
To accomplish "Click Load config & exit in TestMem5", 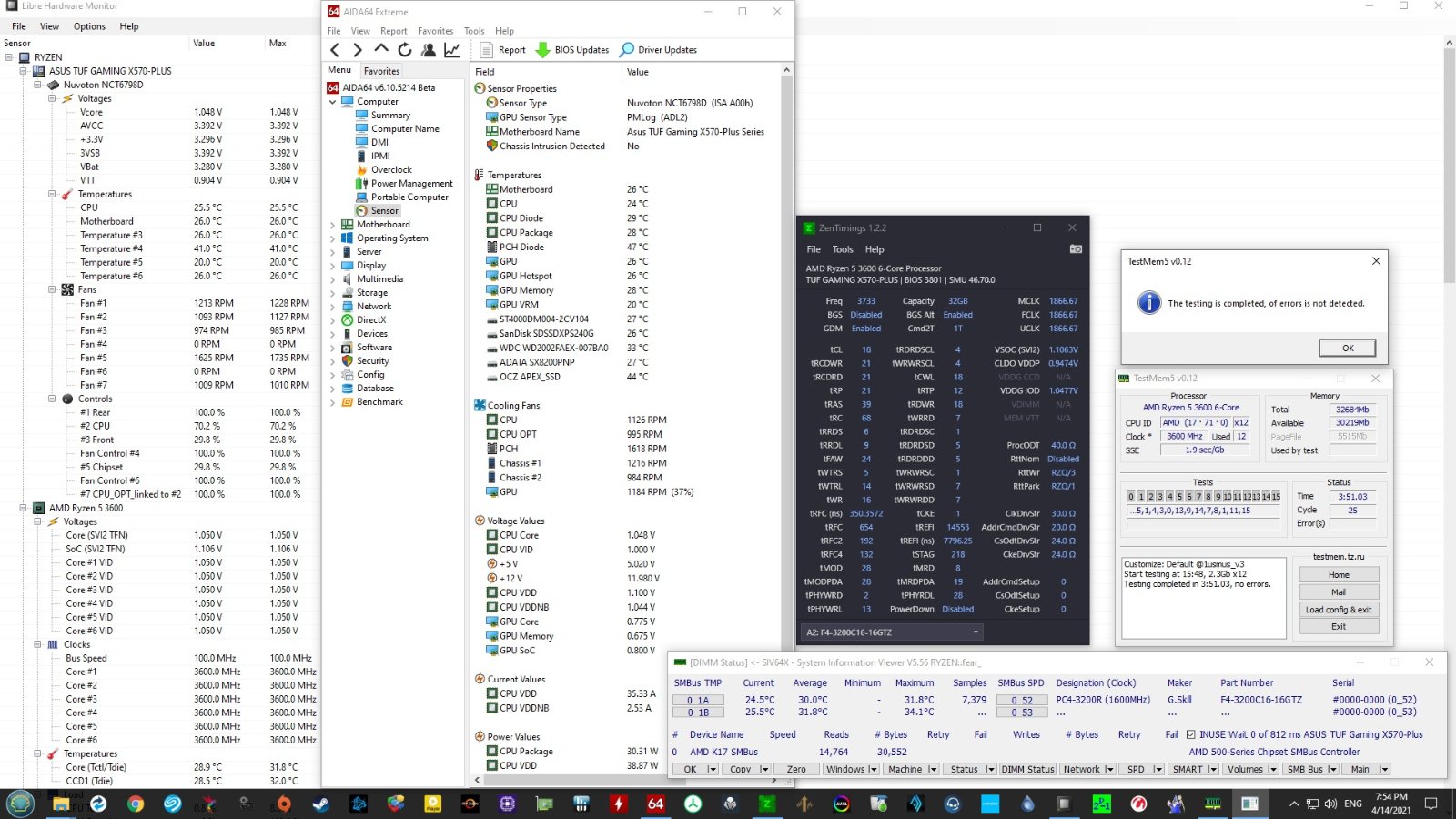I will click(1339, 610).
